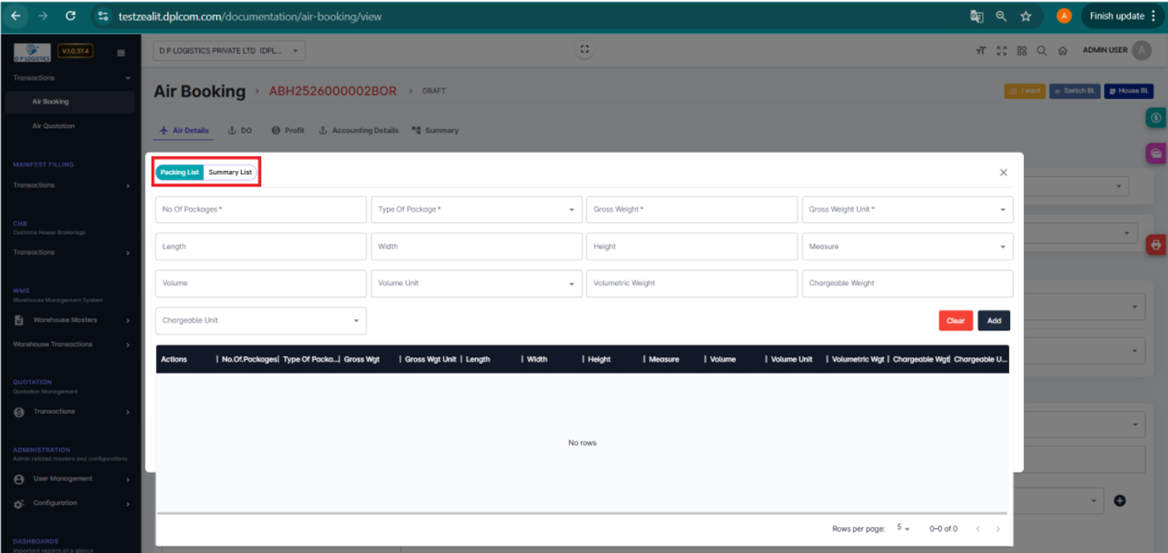Bookmark page with the star icon
This screenshot has width=1168, height=553.
click(x=1026, y=16)
